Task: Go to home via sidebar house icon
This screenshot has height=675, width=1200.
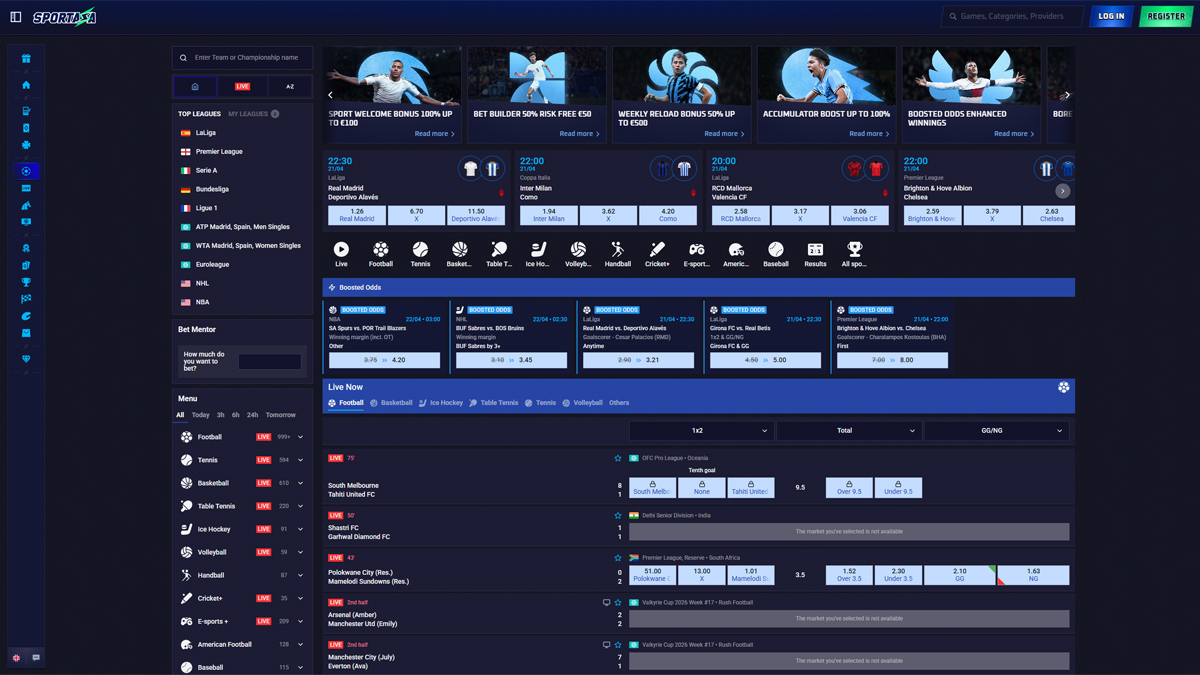Action: [x=26, y=85]
